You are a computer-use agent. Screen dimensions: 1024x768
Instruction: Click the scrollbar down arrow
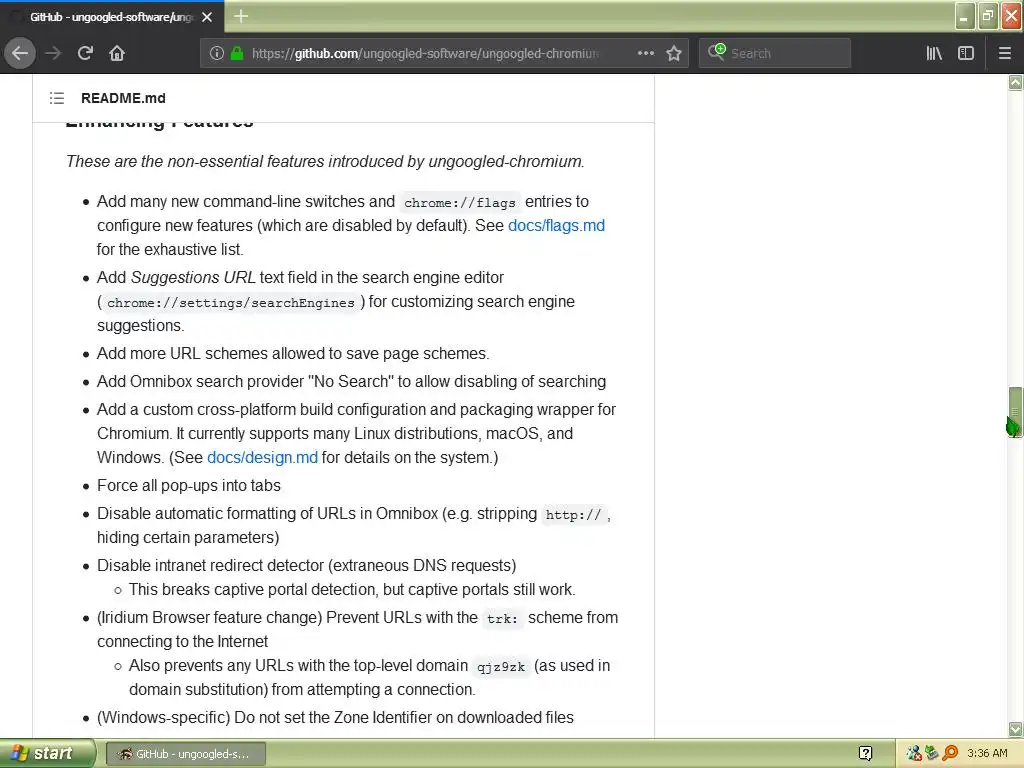[x=1015, y=729]
